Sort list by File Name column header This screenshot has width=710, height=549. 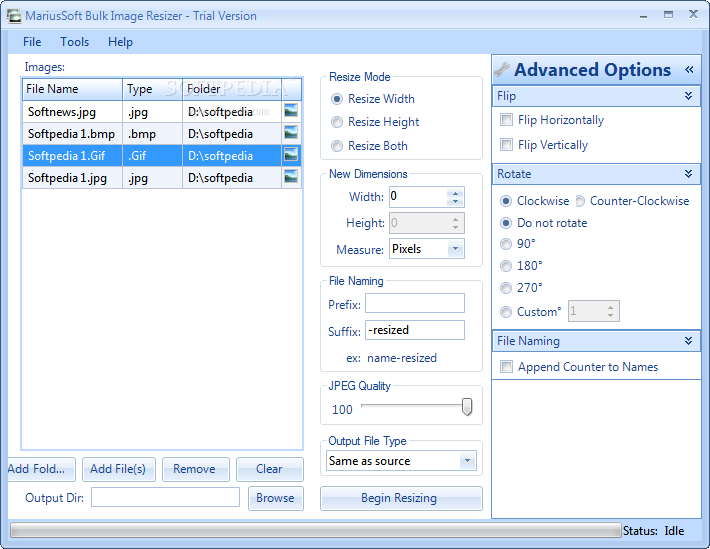coord(72,89)
